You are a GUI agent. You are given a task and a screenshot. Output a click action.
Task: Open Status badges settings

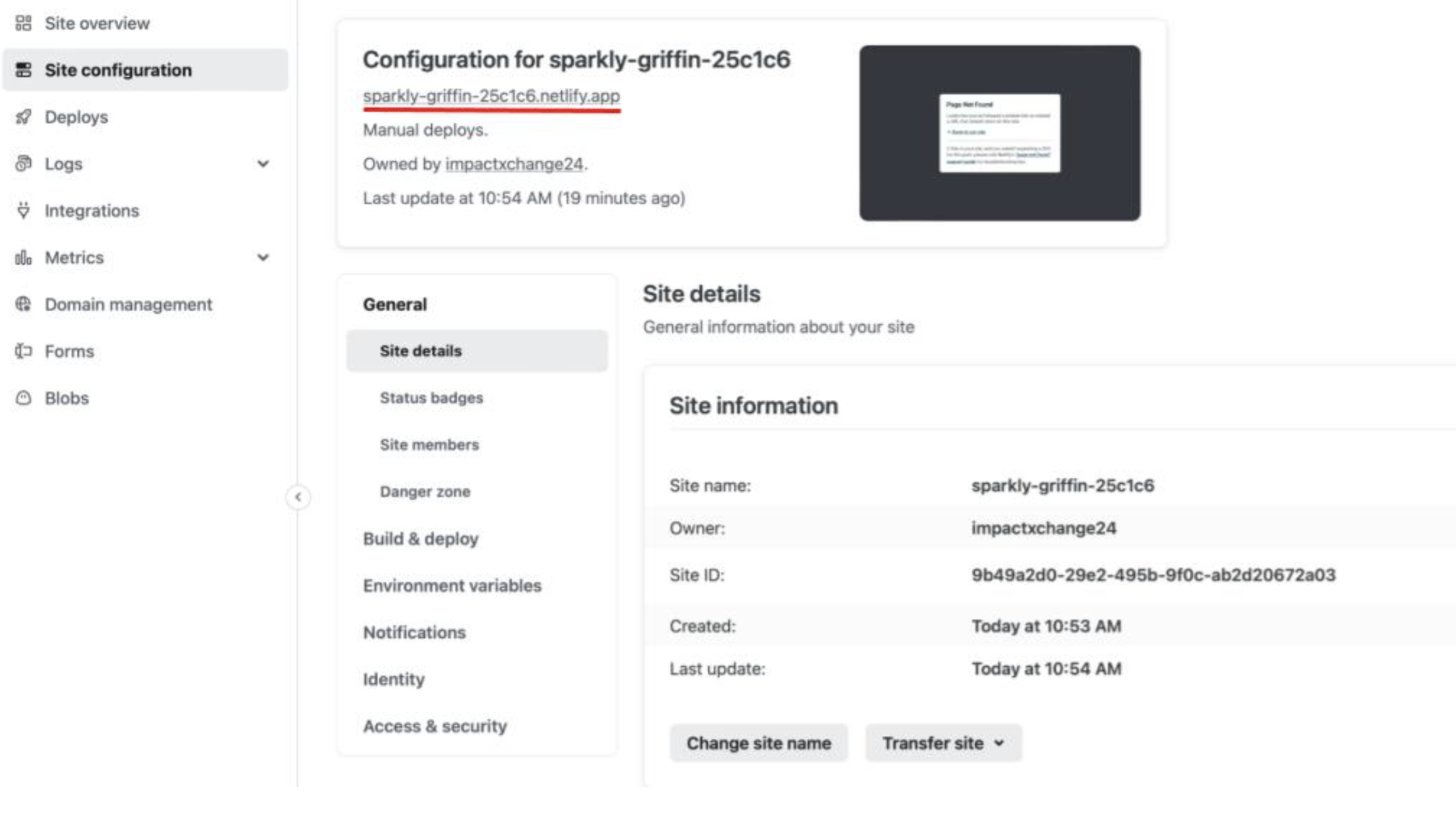click(431, 398)
